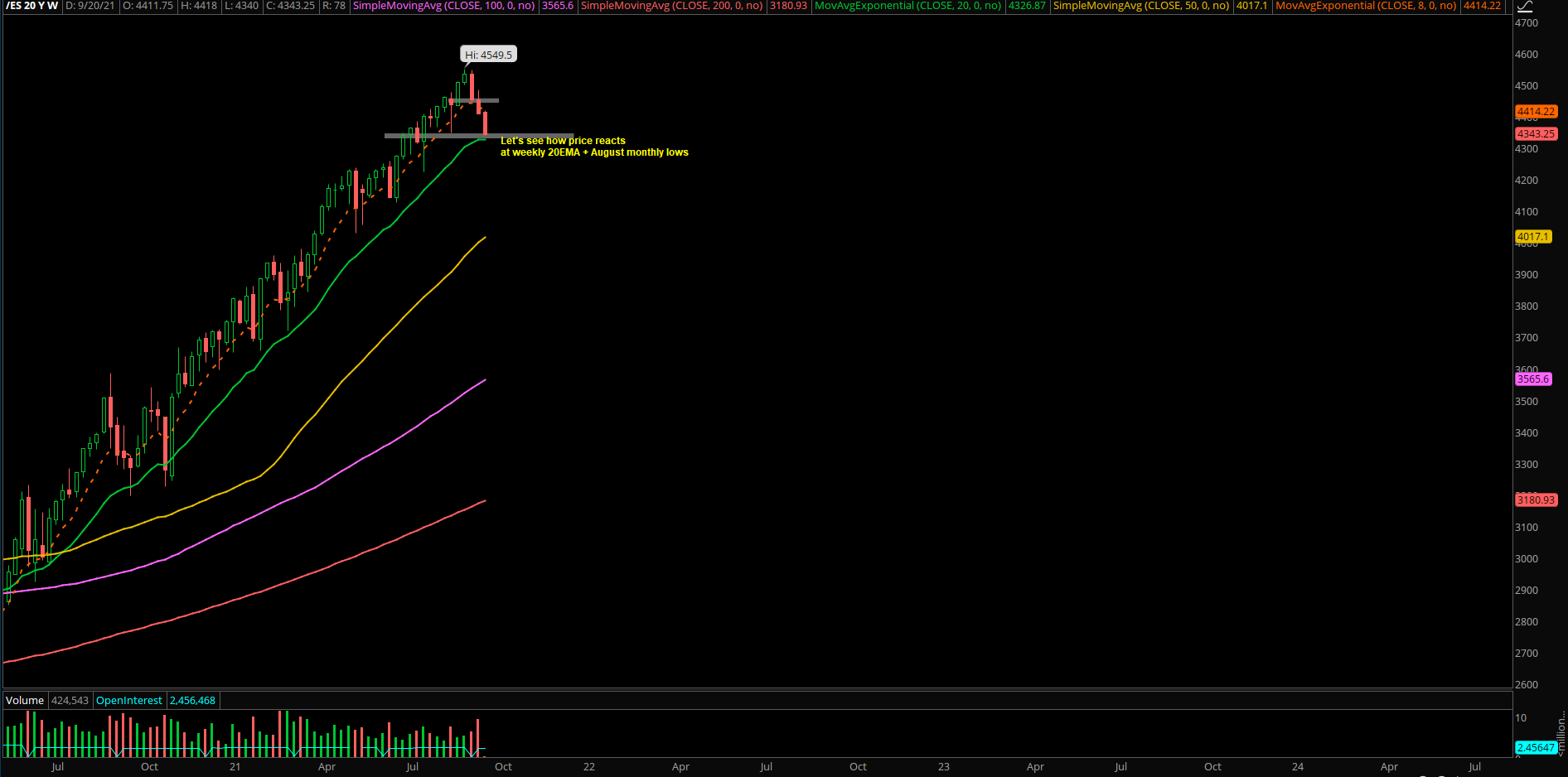Click the R: 78 range value
Image resolution: width=1568 pixels, height=777 pixels.
(334, 6)
